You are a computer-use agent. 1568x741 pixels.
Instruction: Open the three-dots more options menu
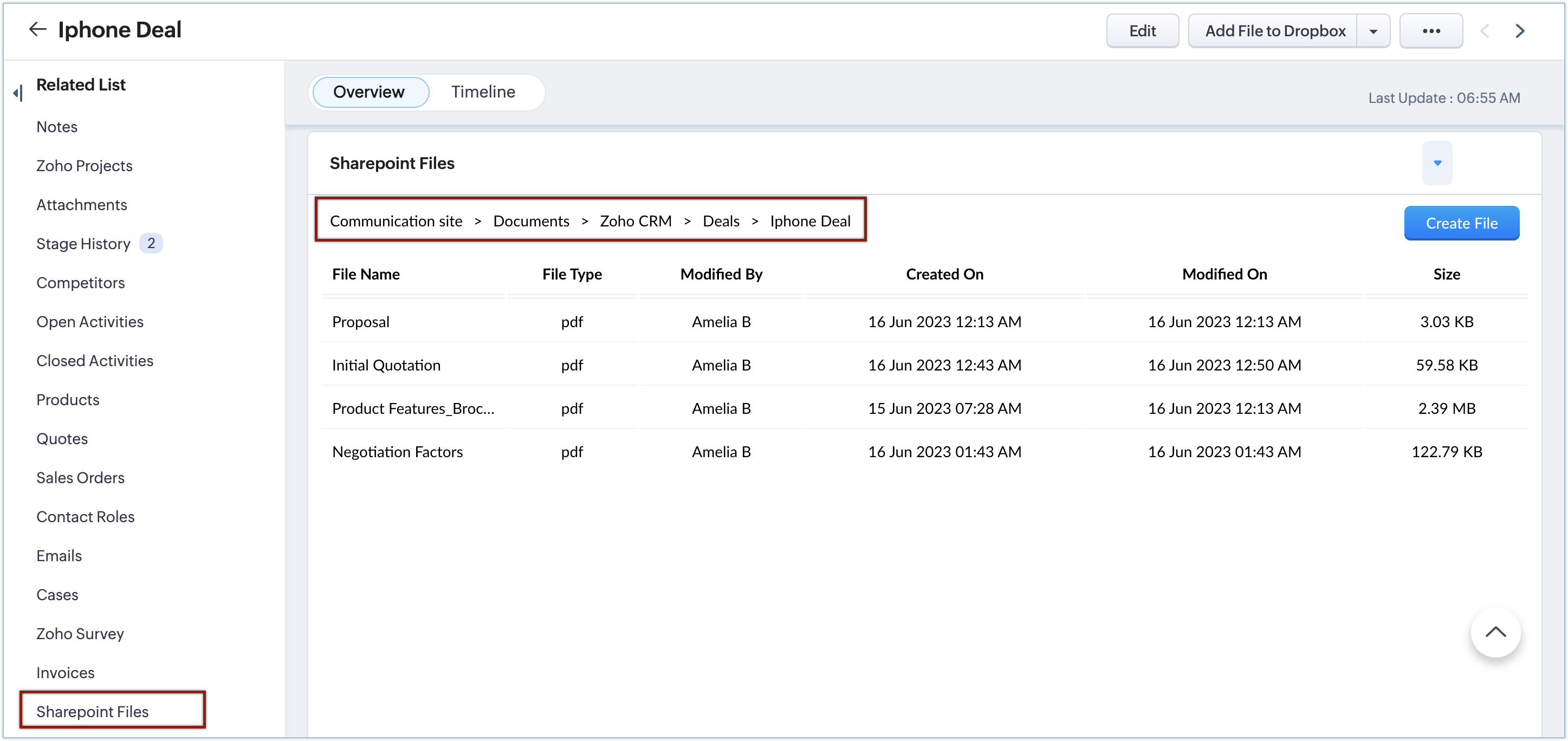(x=1430, y=31)
